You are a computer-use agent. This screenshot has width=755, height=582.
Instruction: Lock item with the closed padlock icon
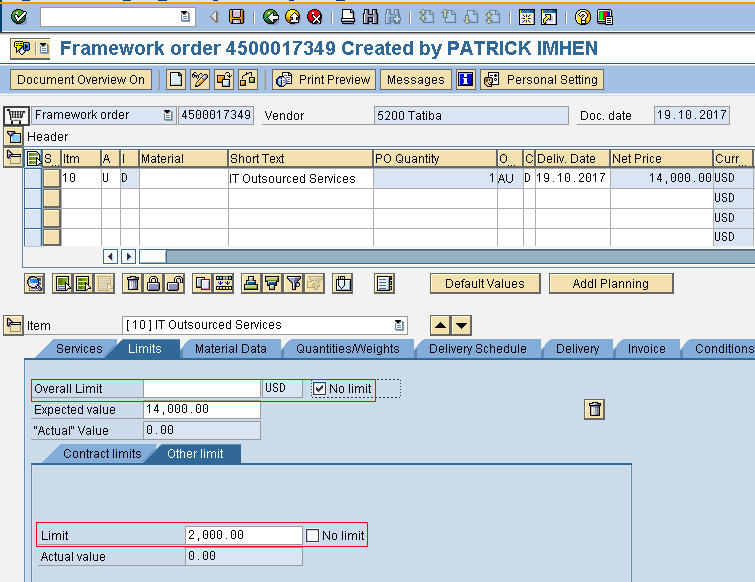[154, 284]
